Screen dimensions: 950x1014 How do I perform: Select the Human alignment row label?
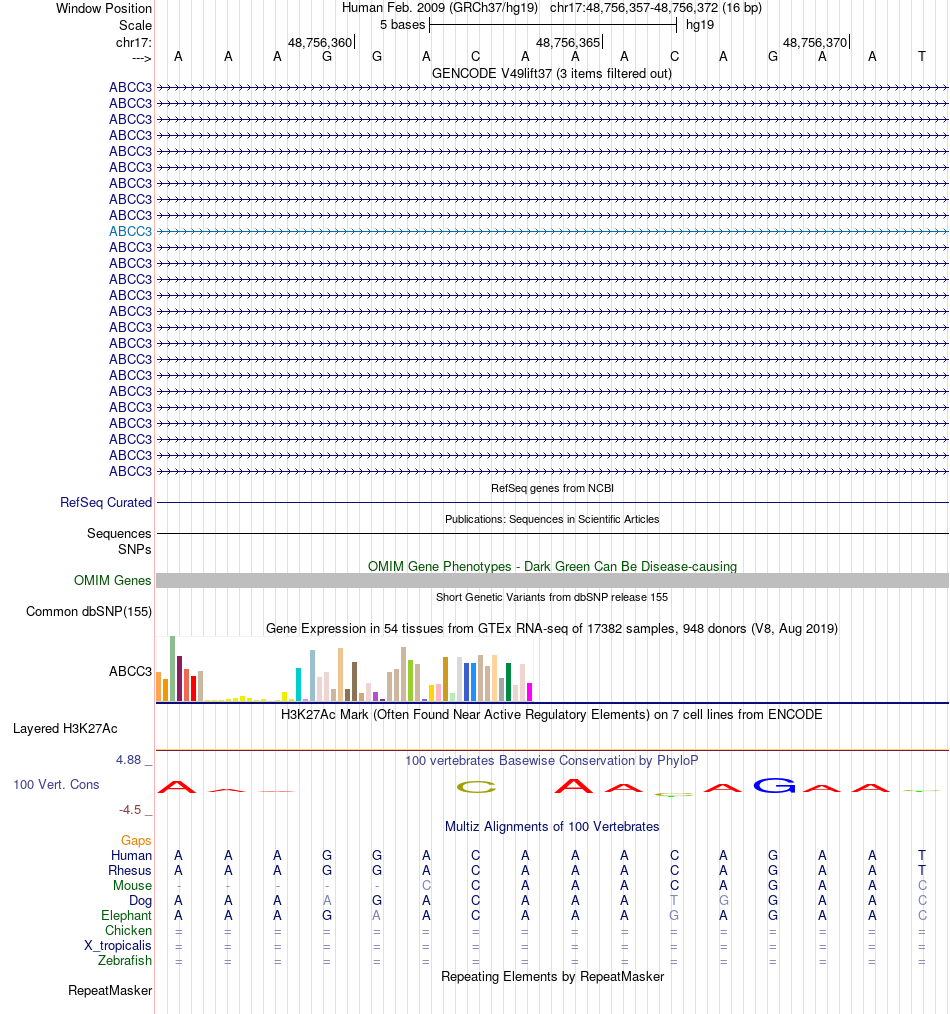pyautogui.click(x=131, y=856)
